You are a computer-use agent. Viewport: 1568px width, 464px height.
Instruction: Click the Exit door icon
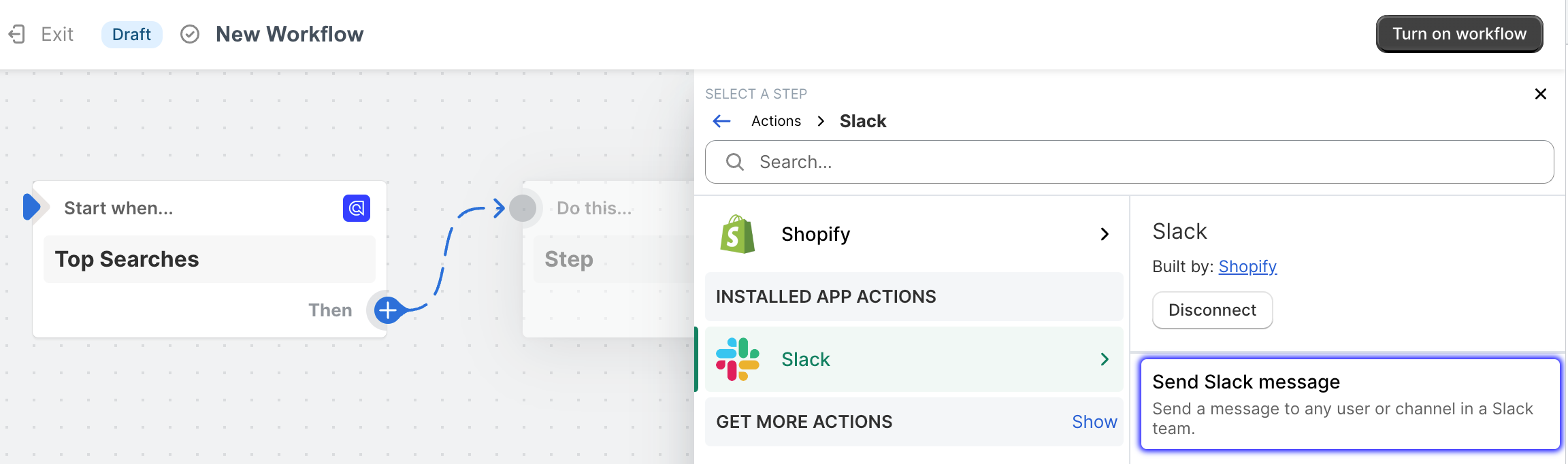click(17, 33)
